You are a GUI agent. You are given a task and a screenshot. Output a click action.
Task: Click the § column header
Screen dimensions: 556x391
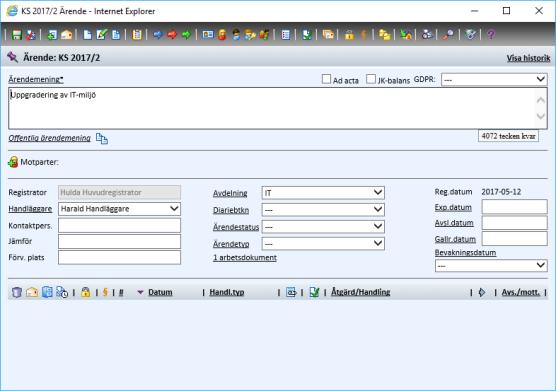click(x=105, y=292)
